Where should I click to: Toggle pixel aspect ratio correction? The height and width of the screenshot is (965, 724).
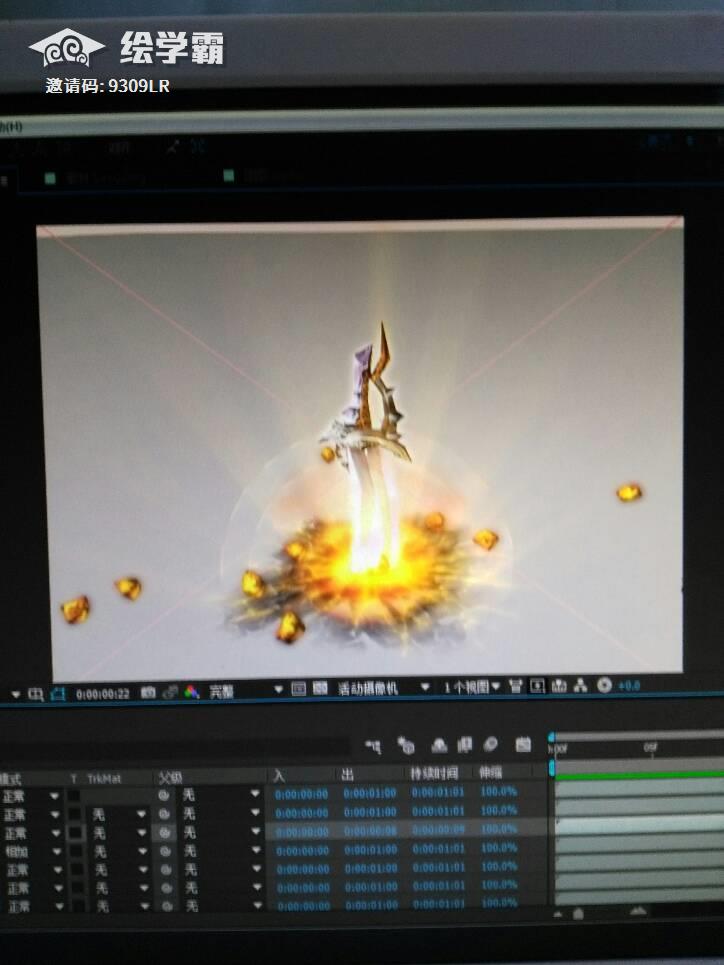point(516,686)
